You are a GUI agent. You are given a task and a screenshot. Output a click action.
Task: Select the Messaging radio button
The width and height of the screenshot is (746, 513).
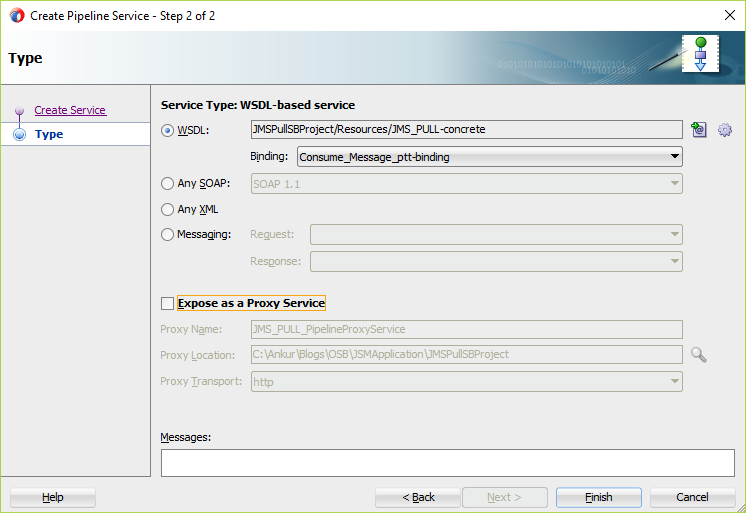pyautogui.click(x=167, y=235)
